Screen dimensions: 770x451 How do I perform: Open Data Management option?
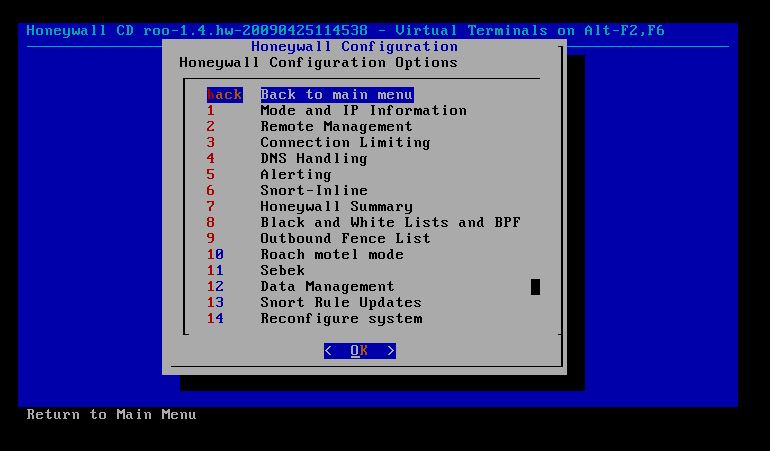pyautogui.click(x=328, y=286)
